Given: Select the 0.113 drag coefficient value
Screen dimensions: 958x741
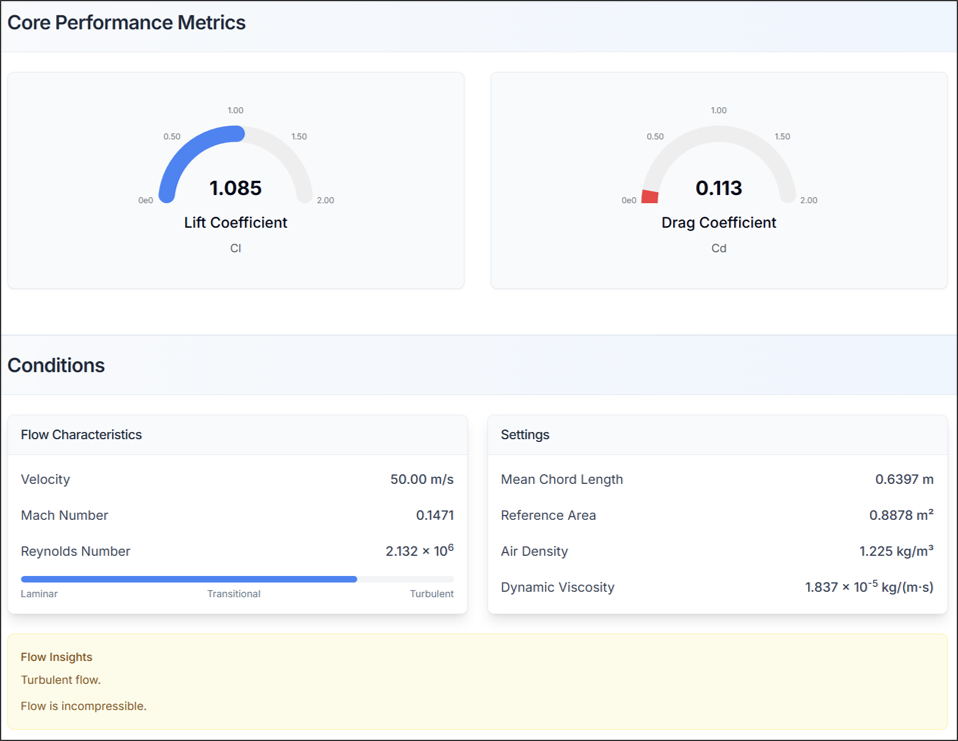Looking at the screenshot, I should click(718, 188).
